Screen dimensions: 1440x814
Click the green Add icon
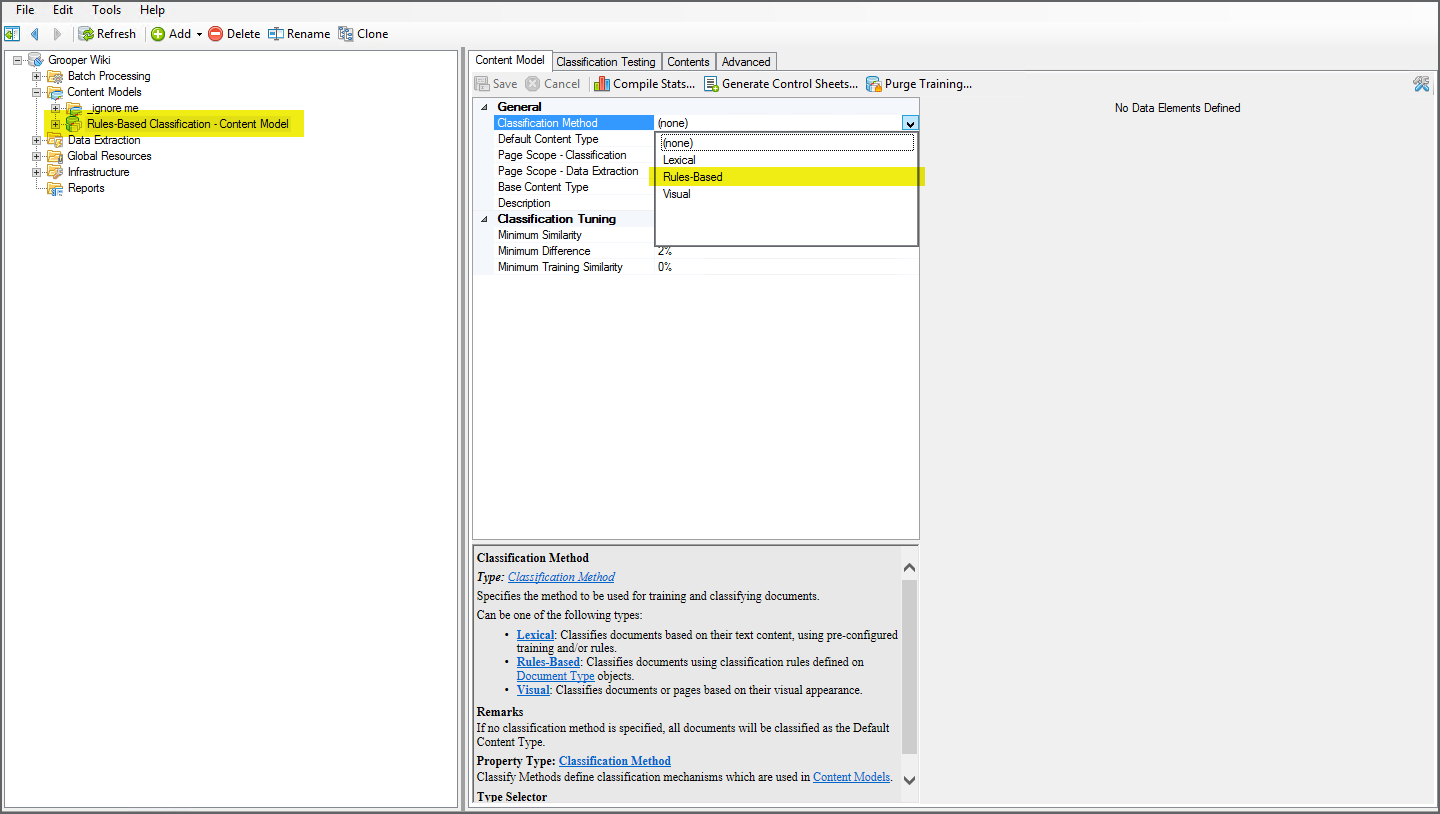coord(158,34)
